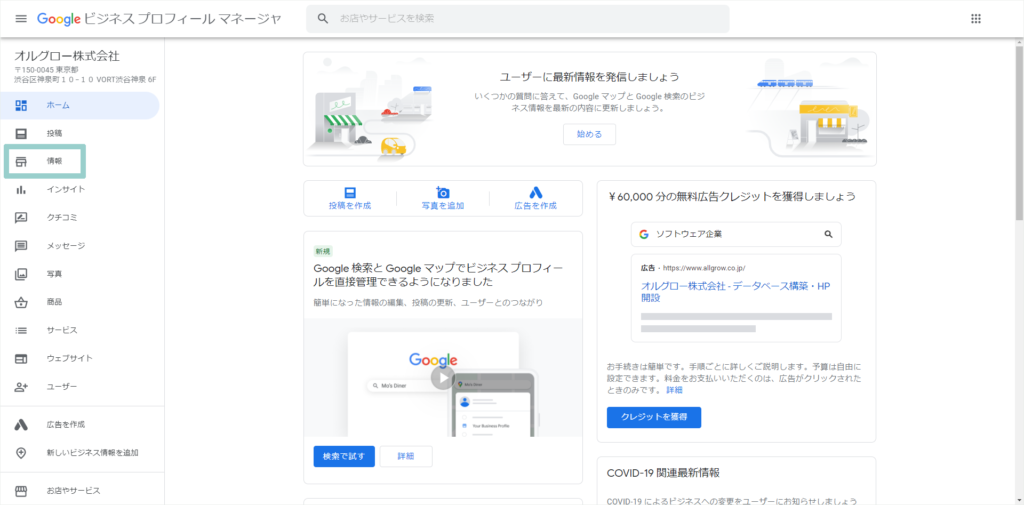This screenshot has height=505, width=1024.
Task: Click ユーザーに最新情報を発信しましょう heading
Action: (589, 77)
